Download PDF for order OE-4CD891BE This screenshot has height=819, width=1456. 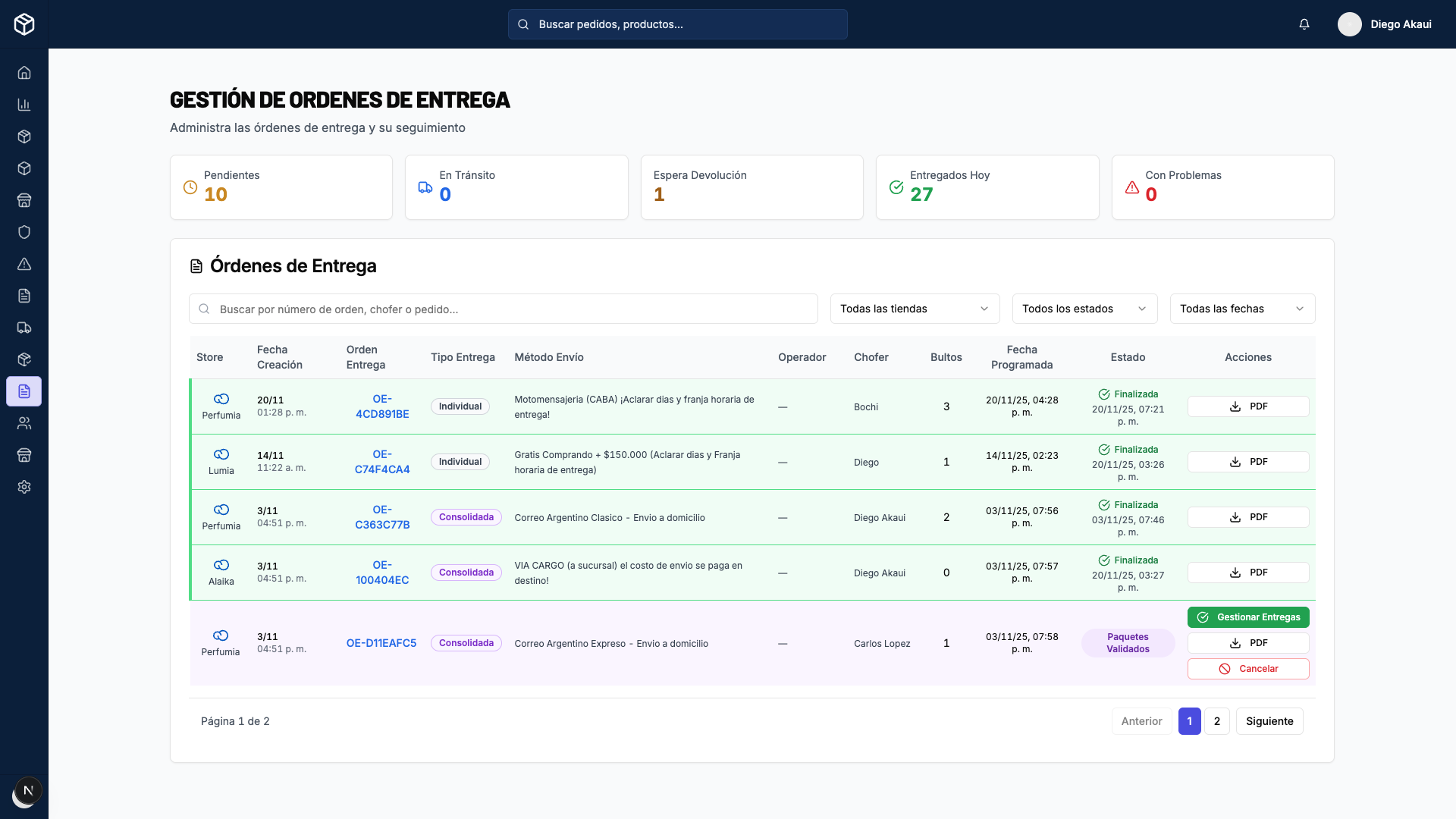click(x=1248, y=406)
